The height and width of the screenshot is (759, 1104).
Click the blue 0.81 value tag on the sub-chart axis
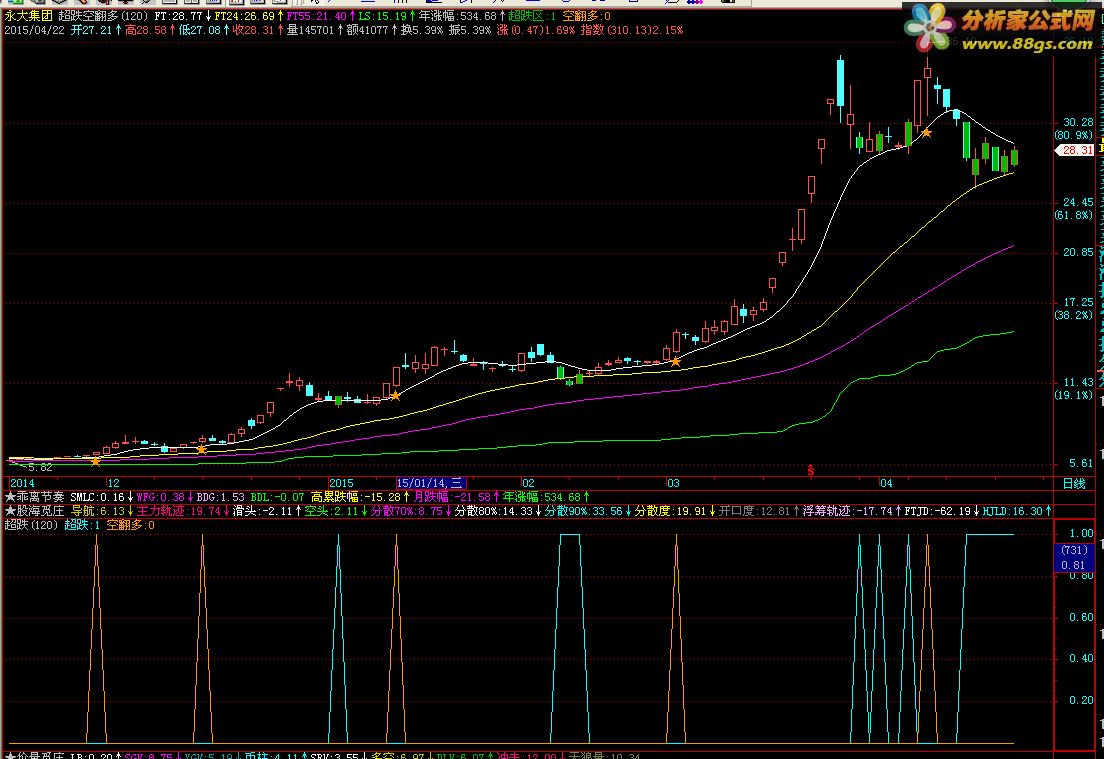[1074, 565]
